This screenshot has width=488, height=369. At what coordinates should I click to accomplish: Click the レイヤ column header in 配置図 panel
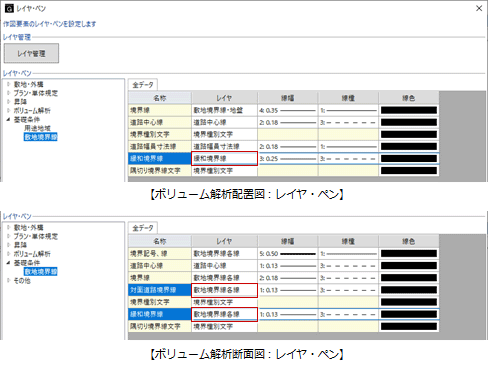(224, 98)
